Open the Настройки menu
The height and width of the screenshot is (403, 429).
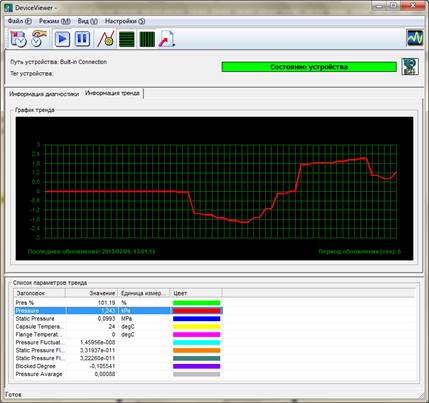coord(125,21)
